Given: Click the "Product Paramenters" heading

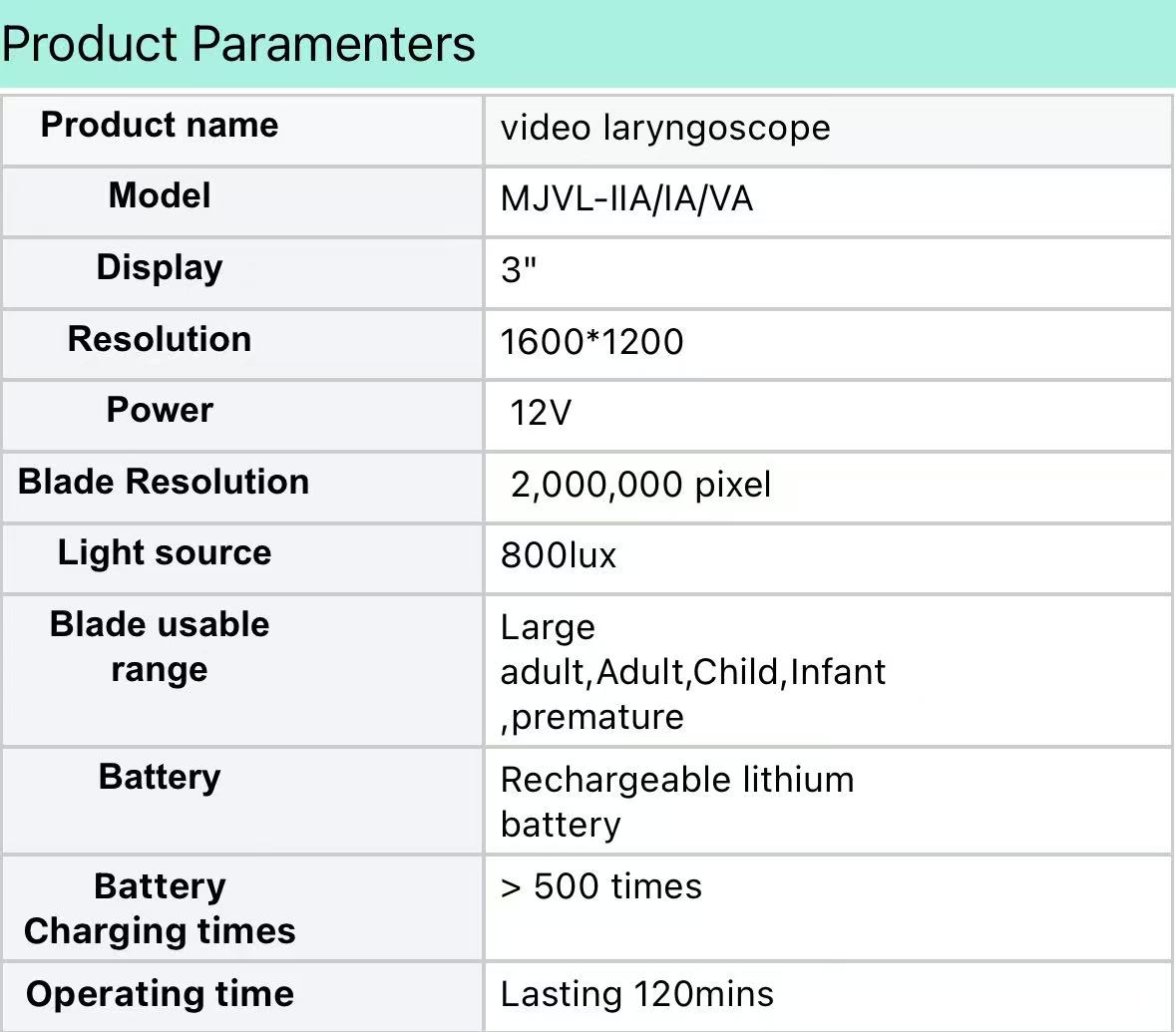Looking at the screenshot, I should click(x=239, y=44).
